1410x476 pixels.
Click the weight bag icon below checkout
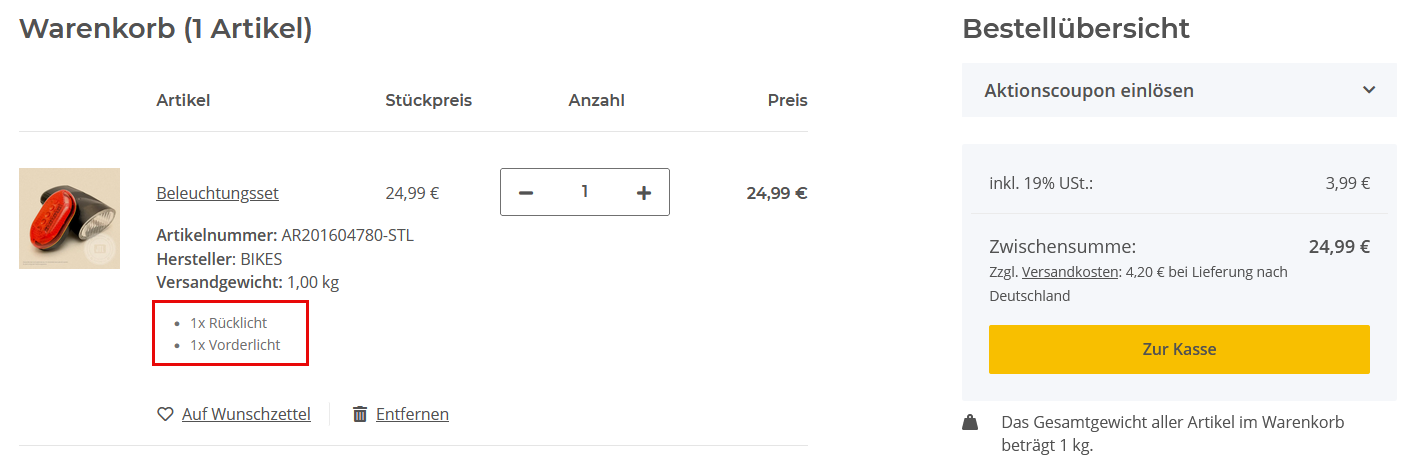pyautogui.click(x=970, y=423)
